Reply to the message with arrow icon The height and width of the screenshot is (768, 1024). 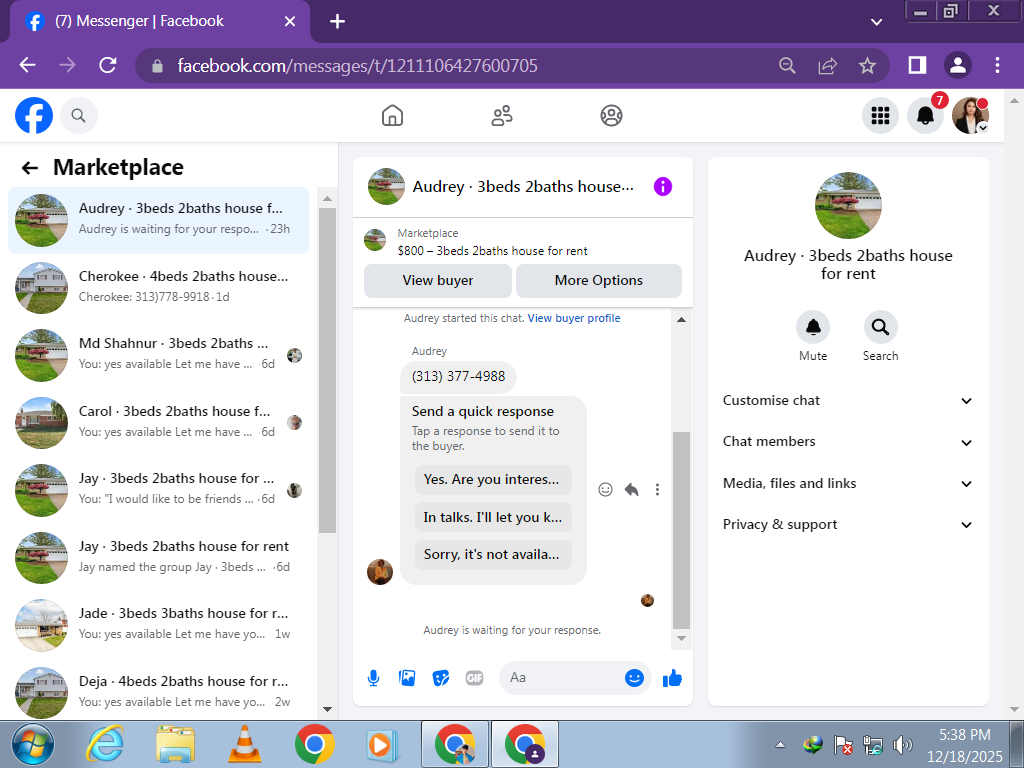pyautogui.click(x=631, y=490)
